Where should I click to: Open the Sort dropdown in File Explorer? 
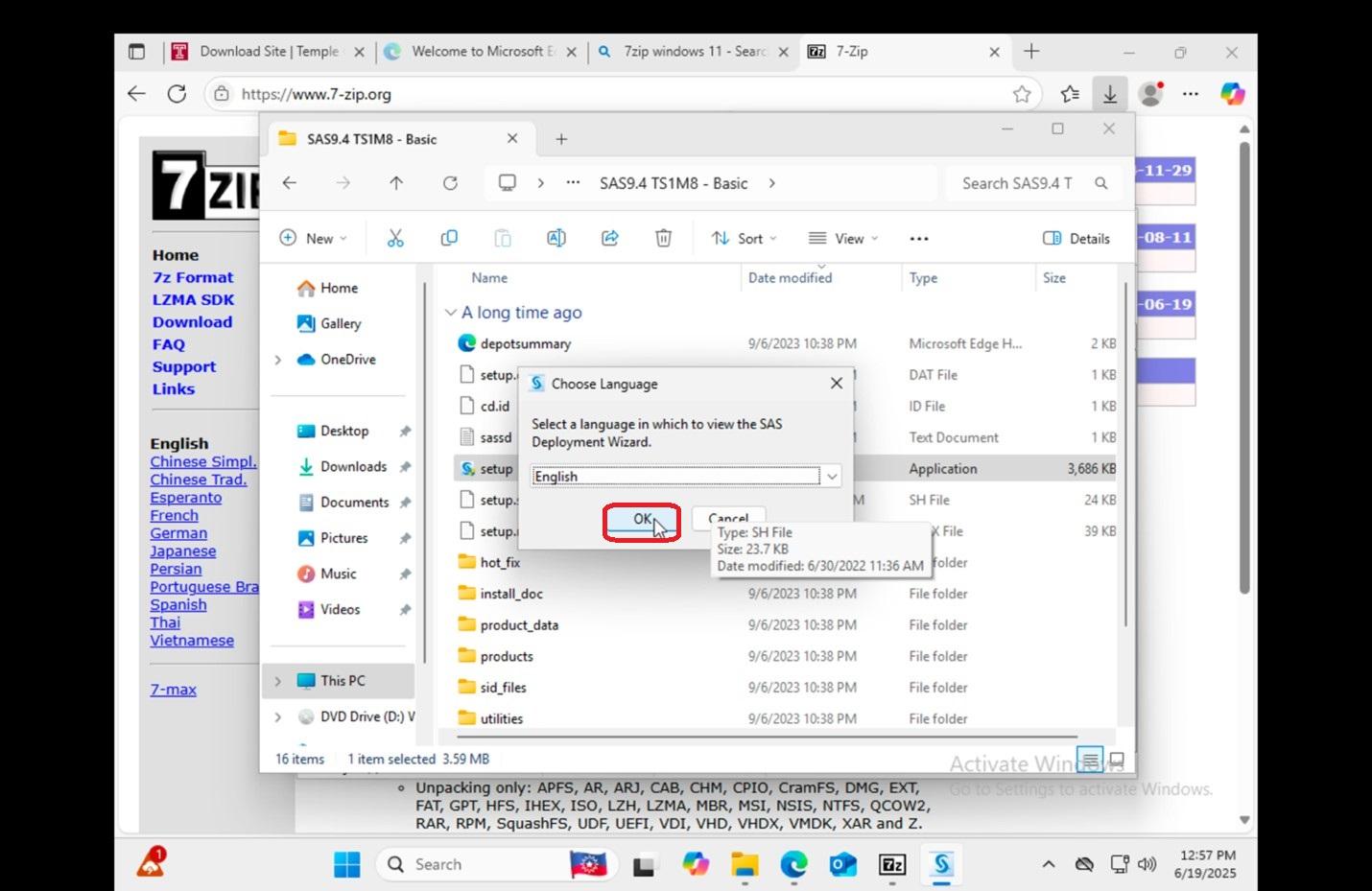(x=744, y=239)
